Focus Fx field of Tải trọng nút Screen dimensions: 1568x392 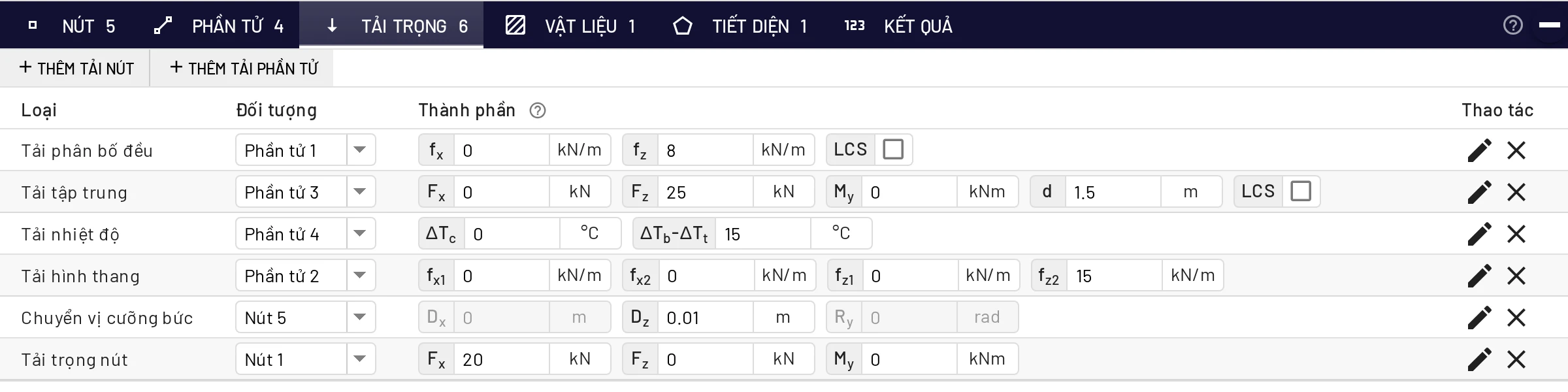[501, 359]
